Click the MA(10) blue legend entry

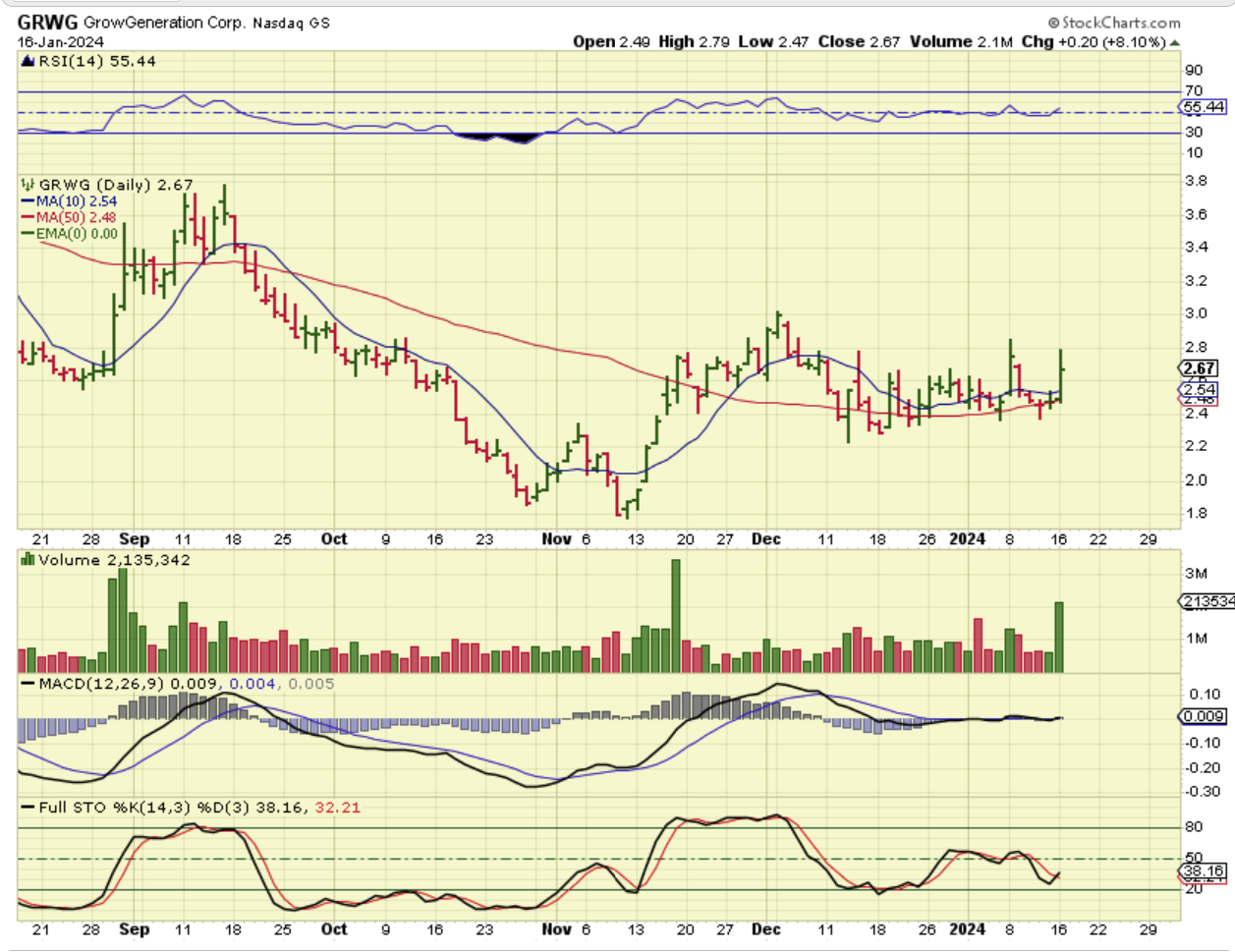69,201
